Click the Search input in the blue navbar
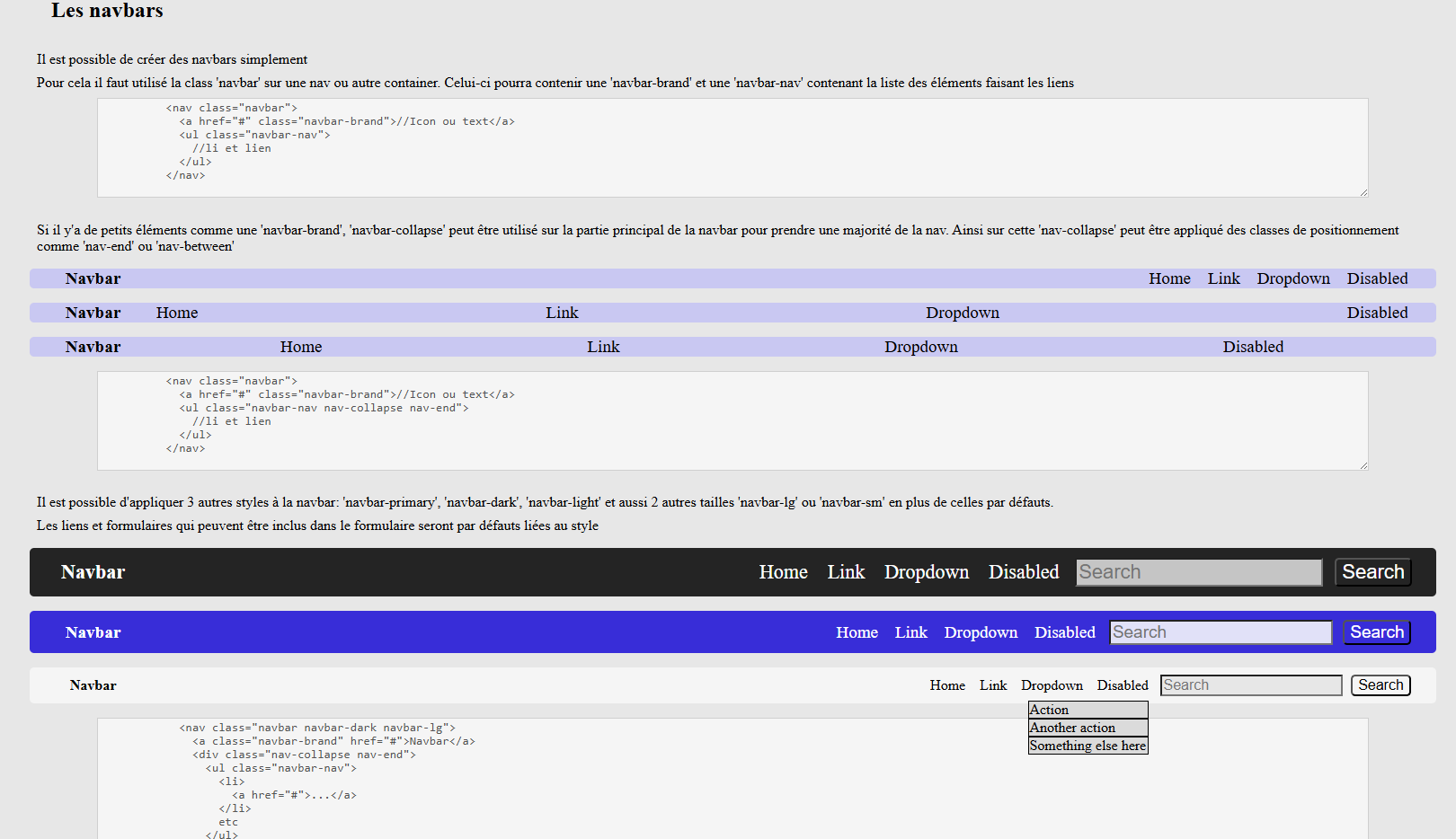The image size is (1456, 839). pos(1220,632)
